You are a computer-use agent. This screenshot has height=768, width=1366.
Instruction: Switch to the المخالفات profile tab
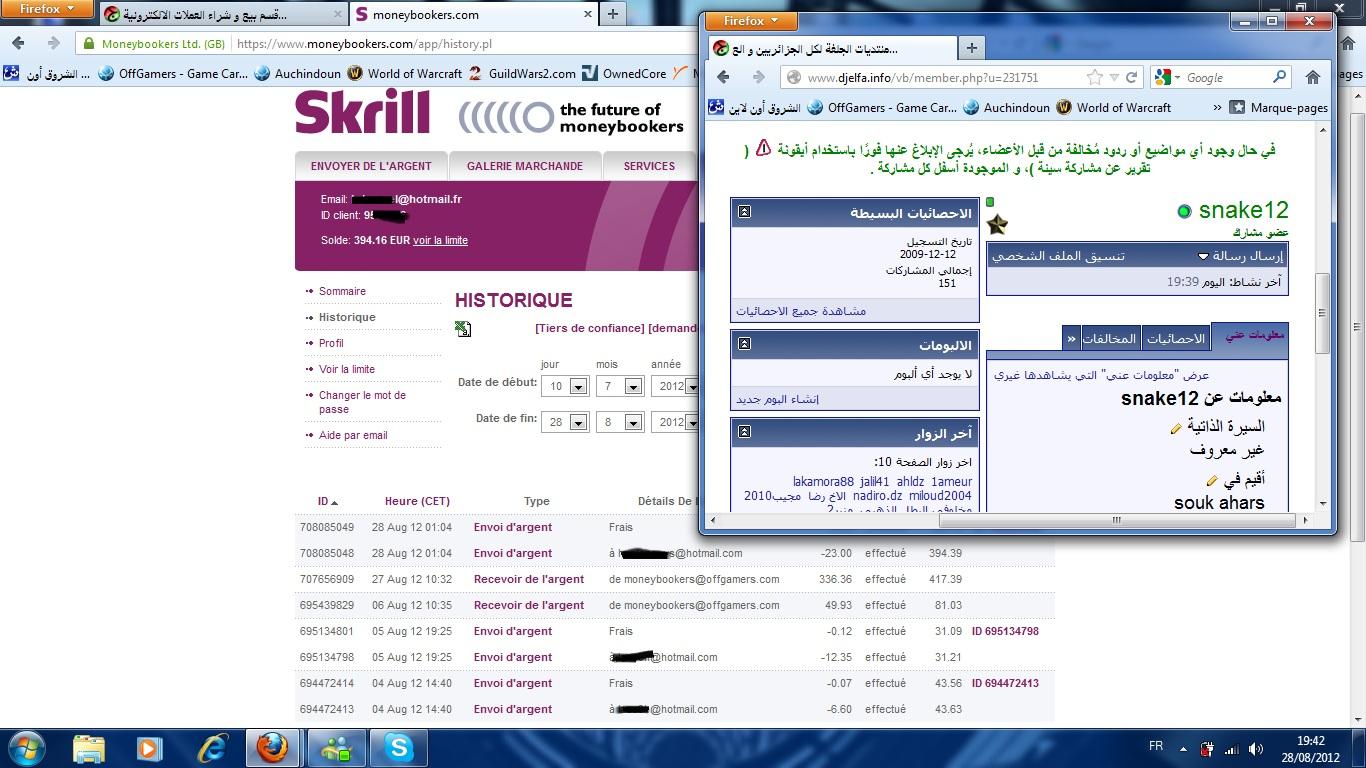click(1109, 338)
